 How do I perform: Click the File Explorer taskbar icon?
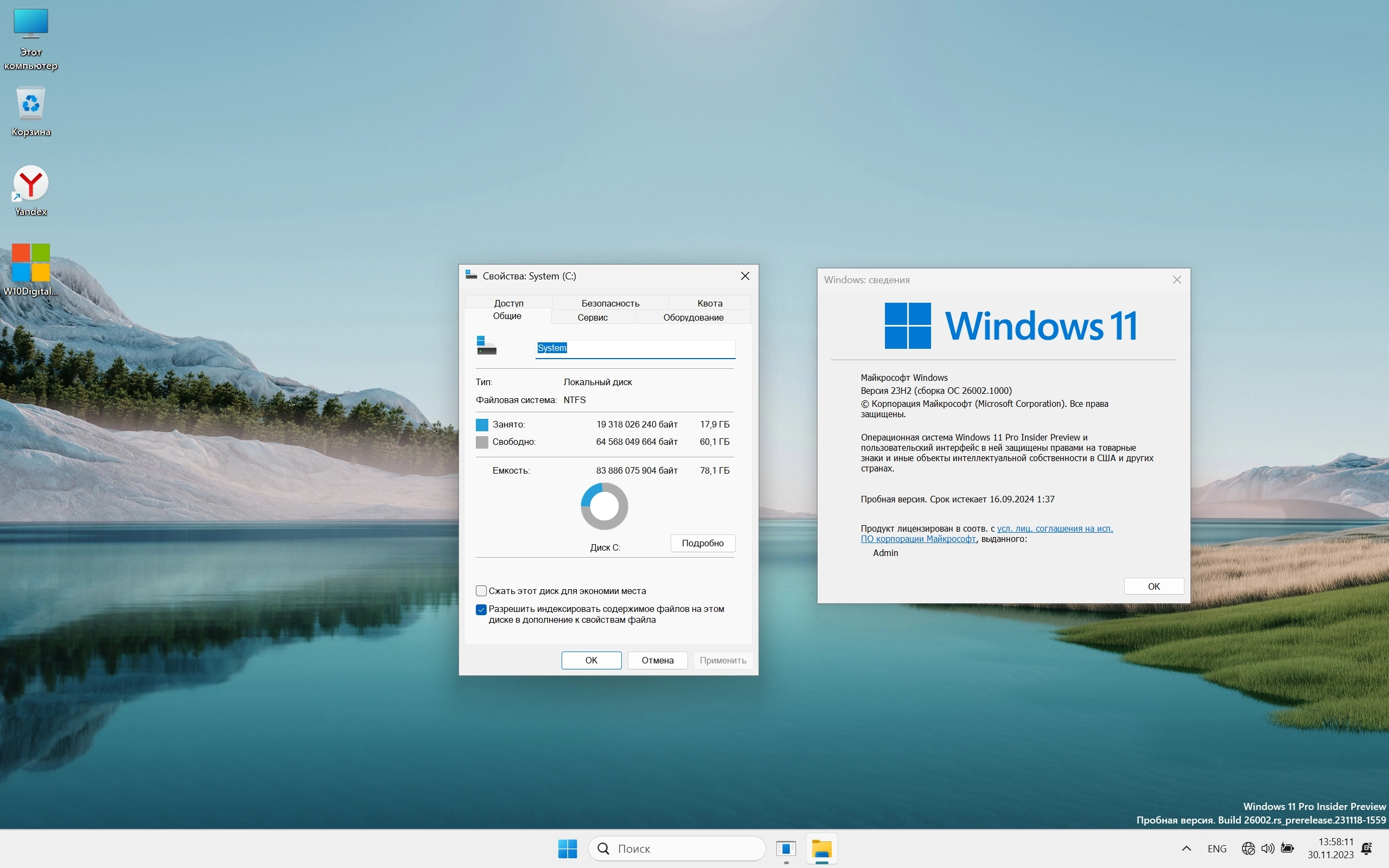click(821, 848)
